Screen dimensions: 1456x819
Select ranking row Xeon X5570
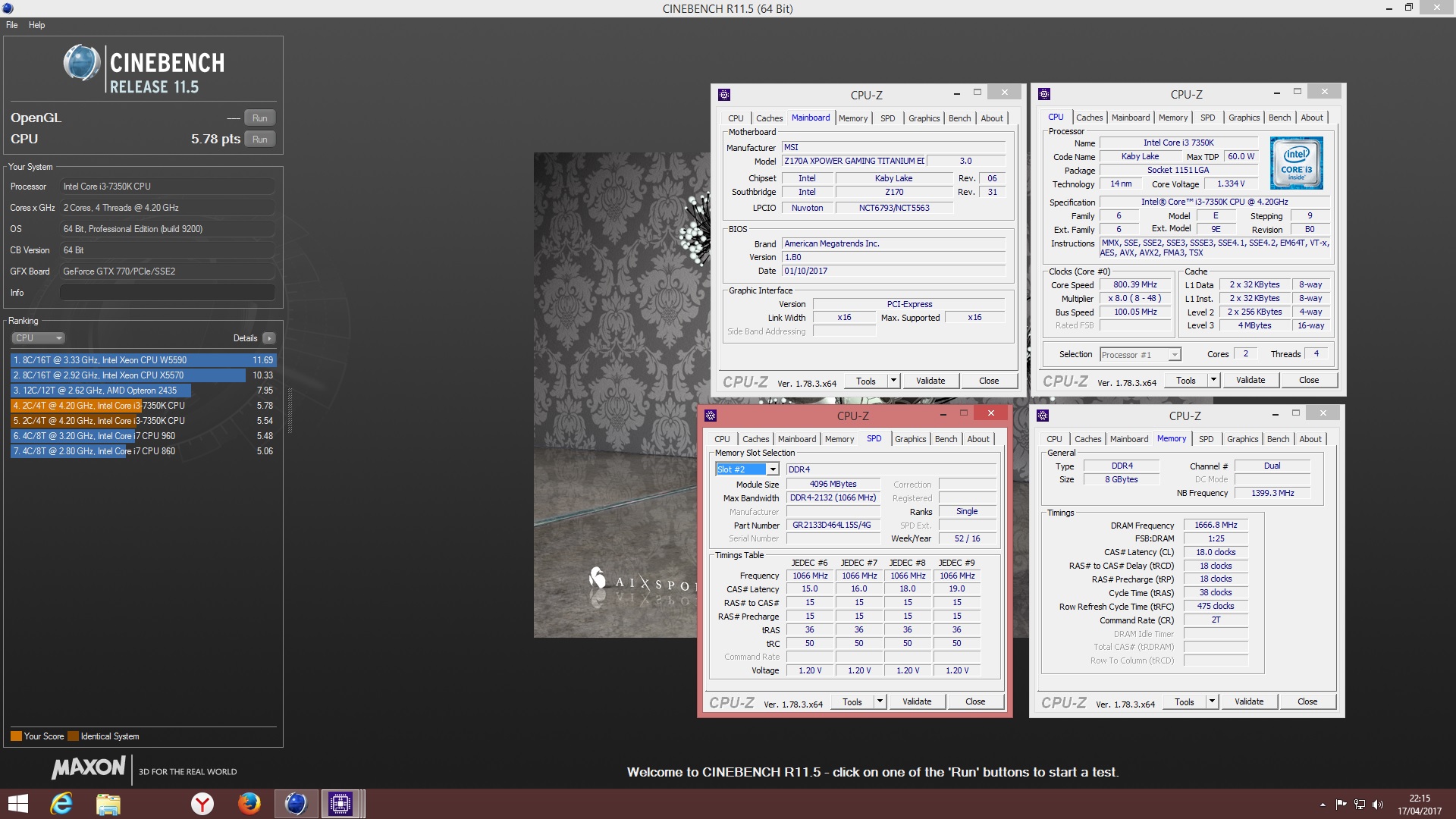pyautogui.click(x=143, y=375)
